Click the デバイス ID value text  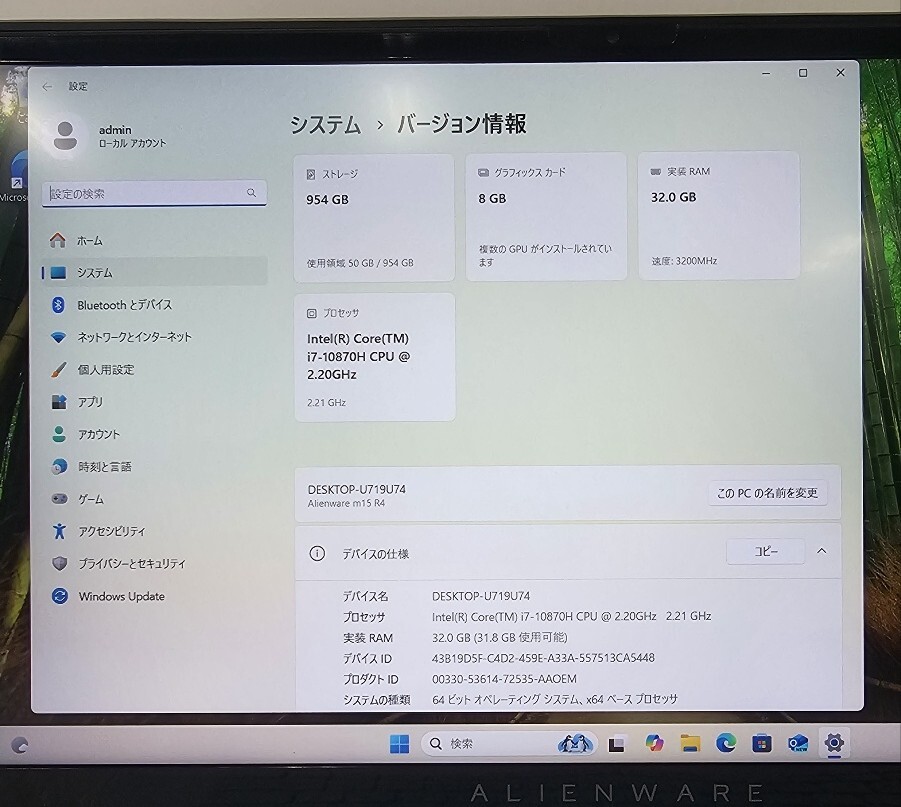pyautogui.click(x=543, y=658)
